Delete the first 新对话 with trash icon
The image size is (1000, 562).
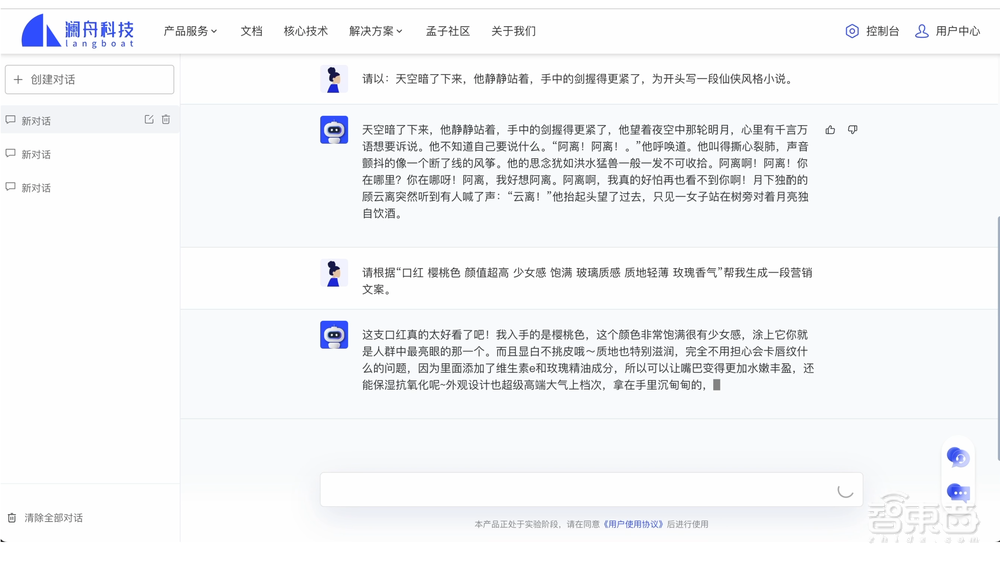(x=166, y=120)
